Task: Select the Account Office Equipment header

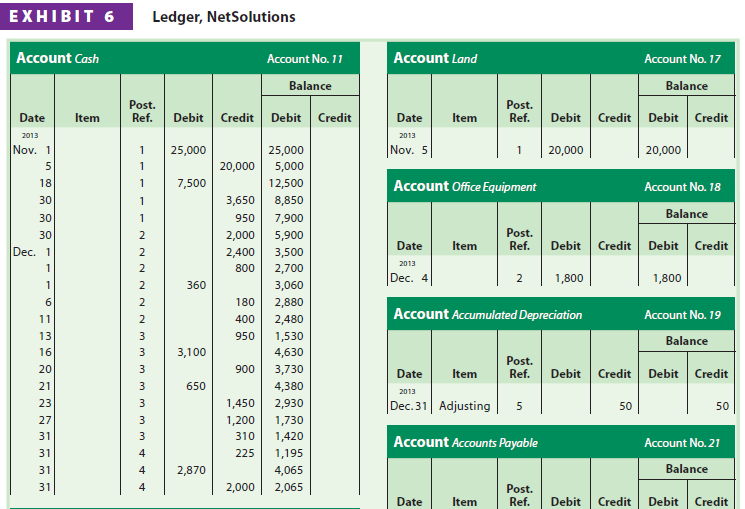Action: coord(464,186)
